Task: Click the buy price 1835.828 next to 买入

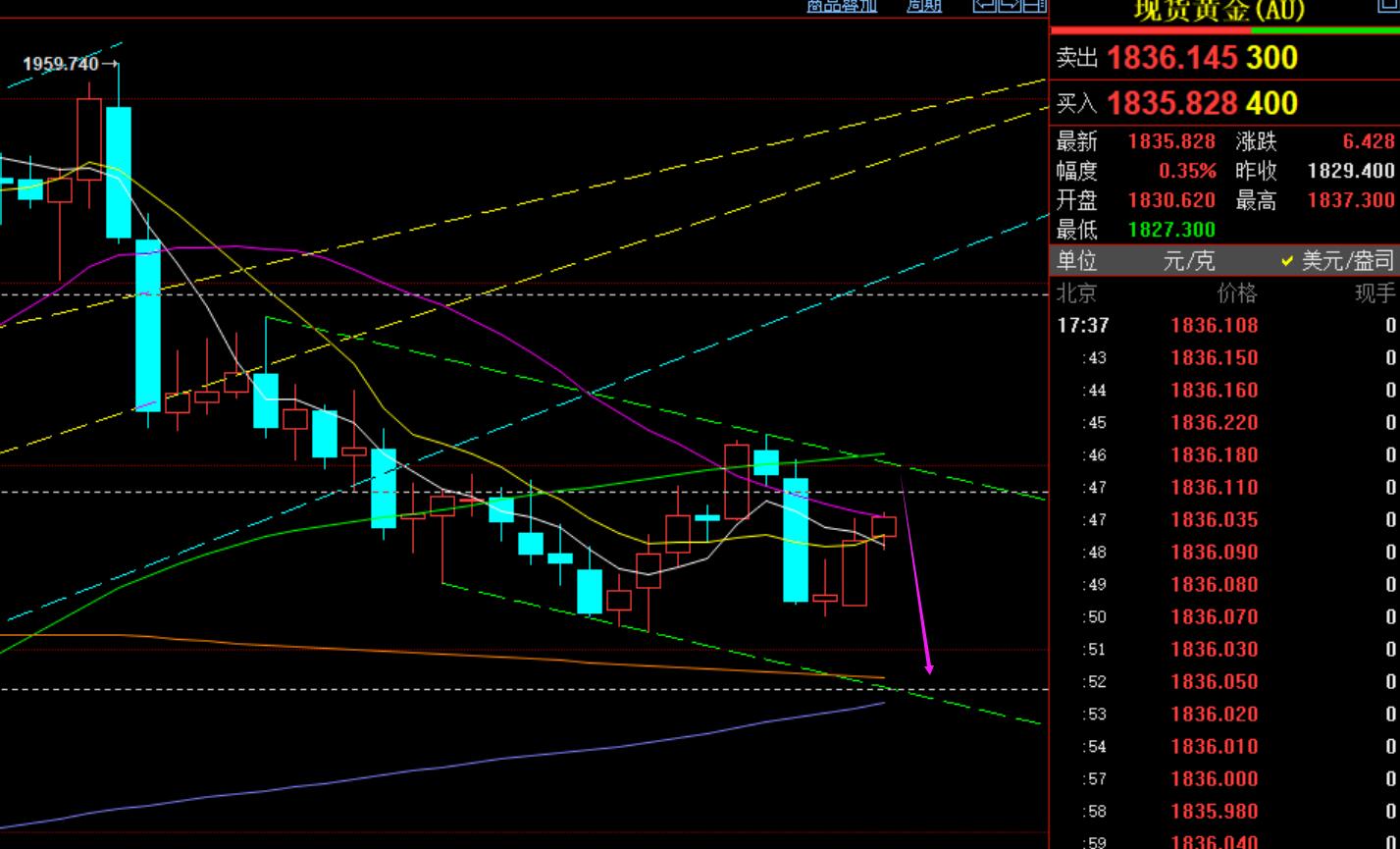Action: [x=1172, y=103]
